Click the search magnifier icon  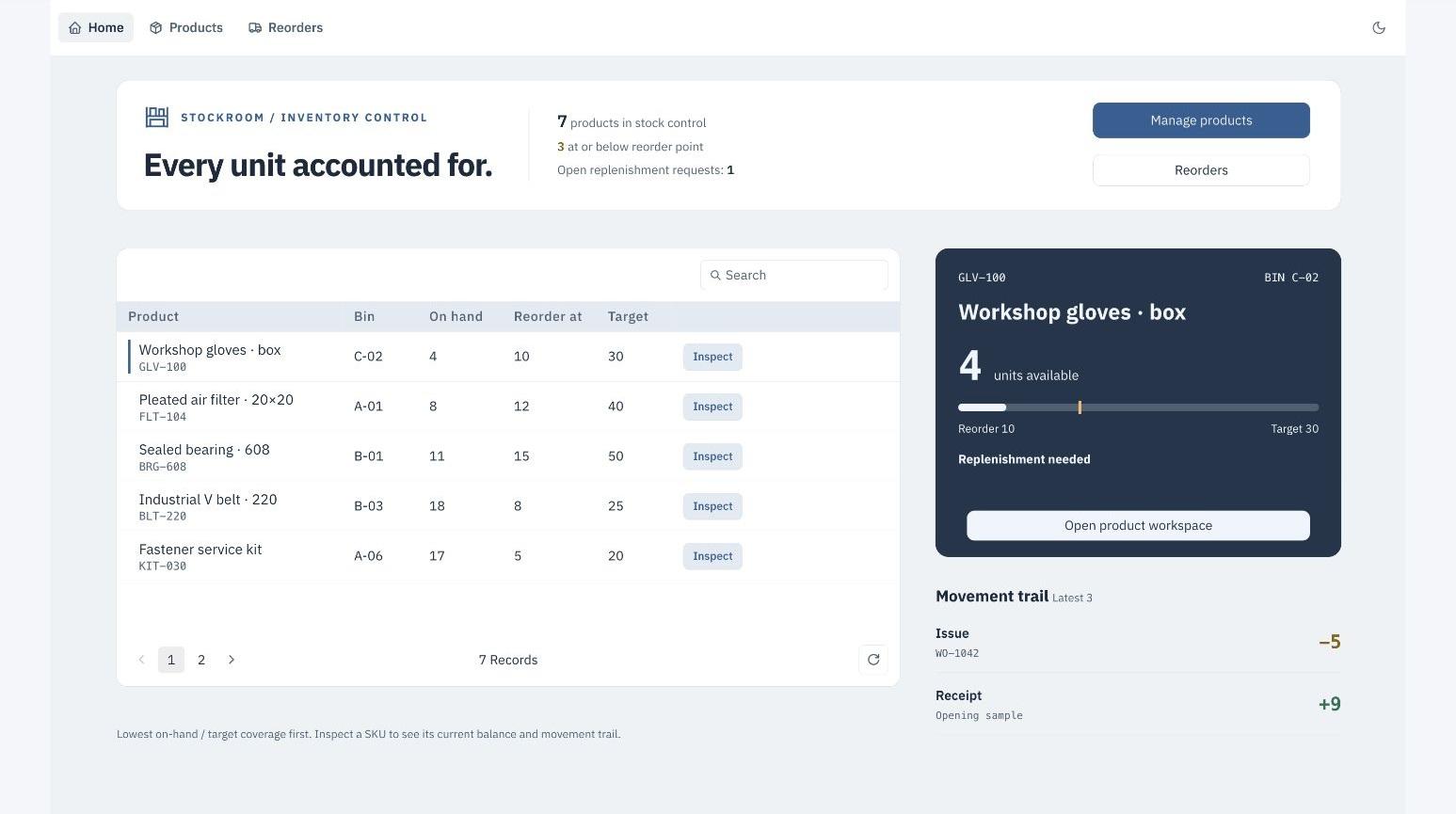point(715,275)
